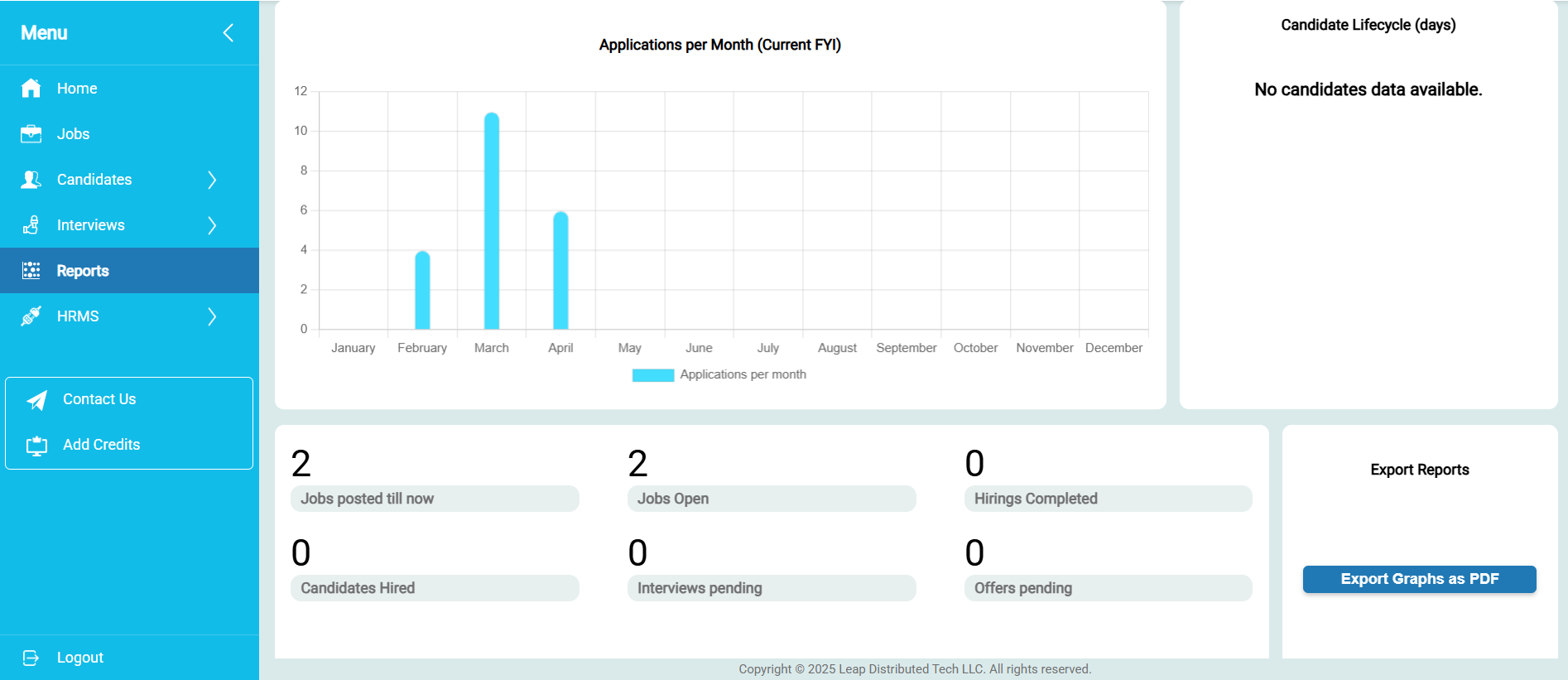This screenshot has width=1568, height=680.
Task: Select the Jobs posted till now label
Action: 368,499
